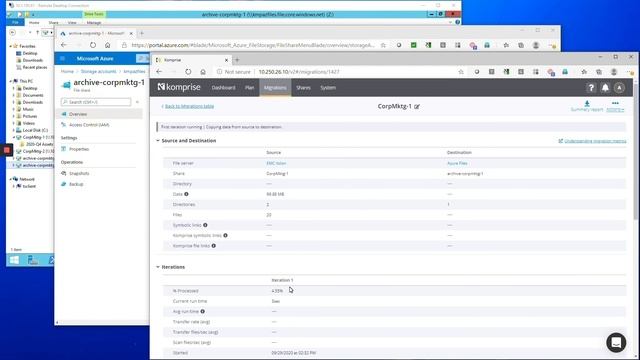Open the Komprise notifications bell
640x360 pixels.
(x=605, y=87)
